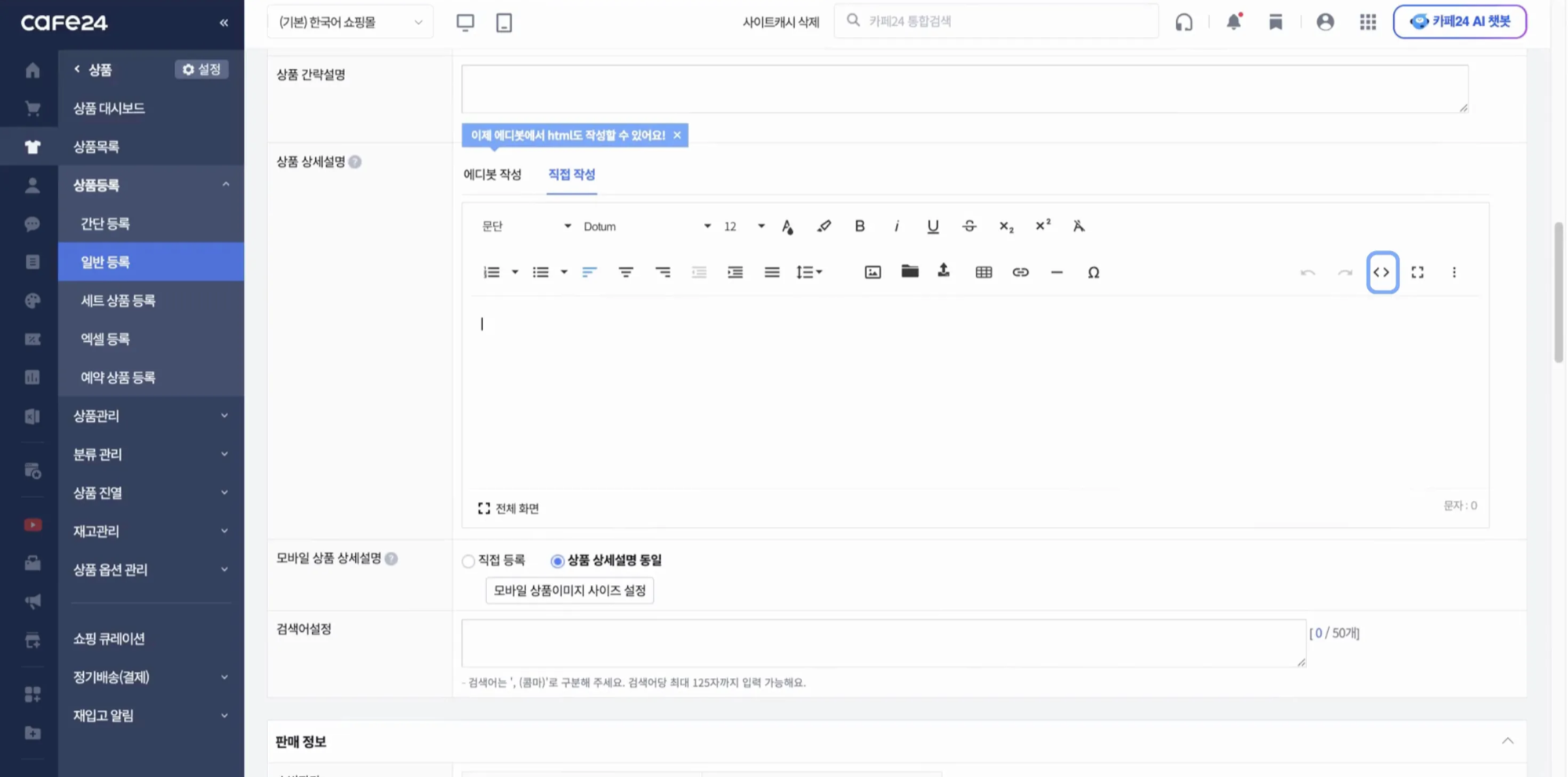This screenshot has height=777, width=1568.
Task: Click the HTML source code view icon
Action: 1381,272
